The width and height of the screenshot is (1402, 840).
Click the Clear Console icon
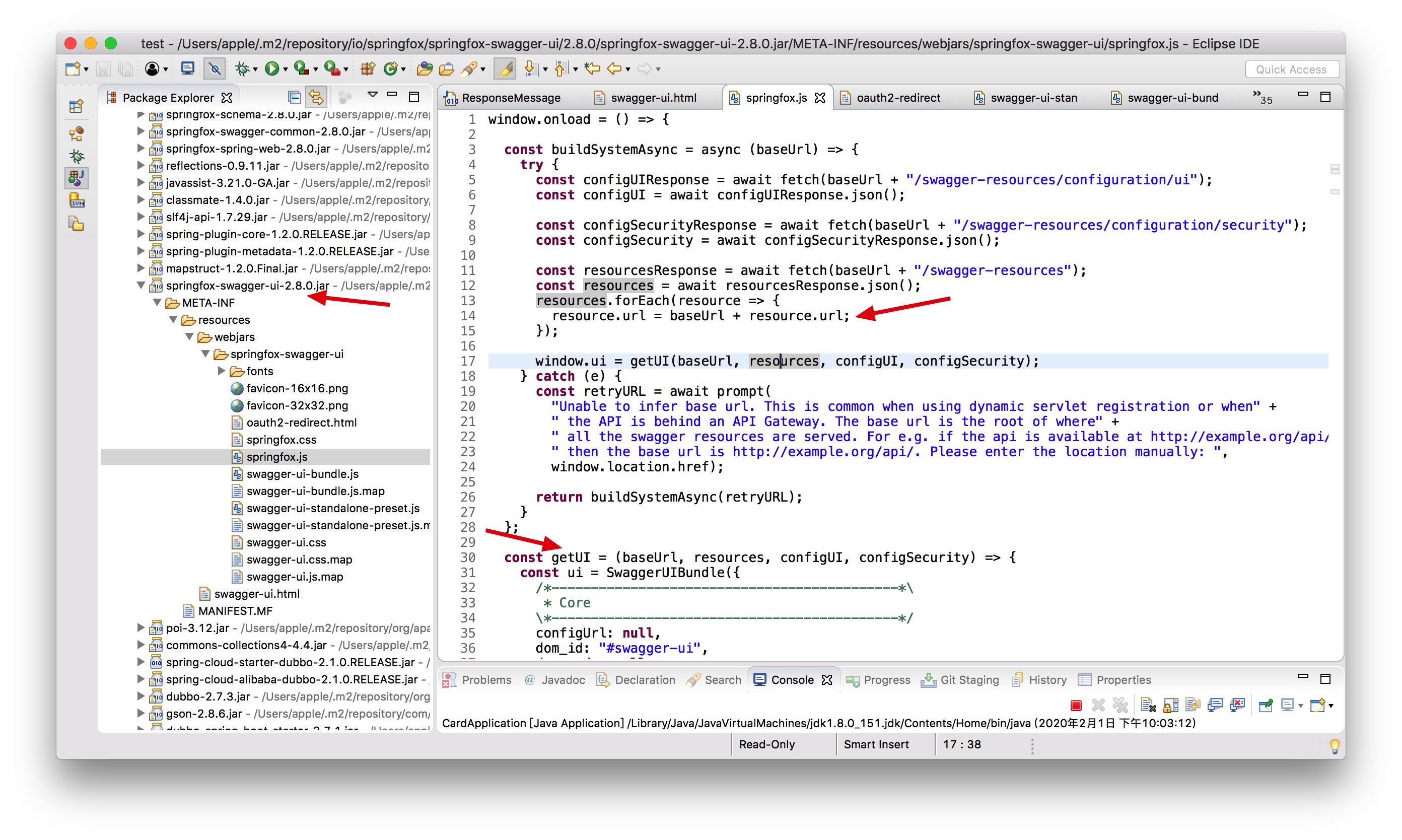tap(1148, 705)
